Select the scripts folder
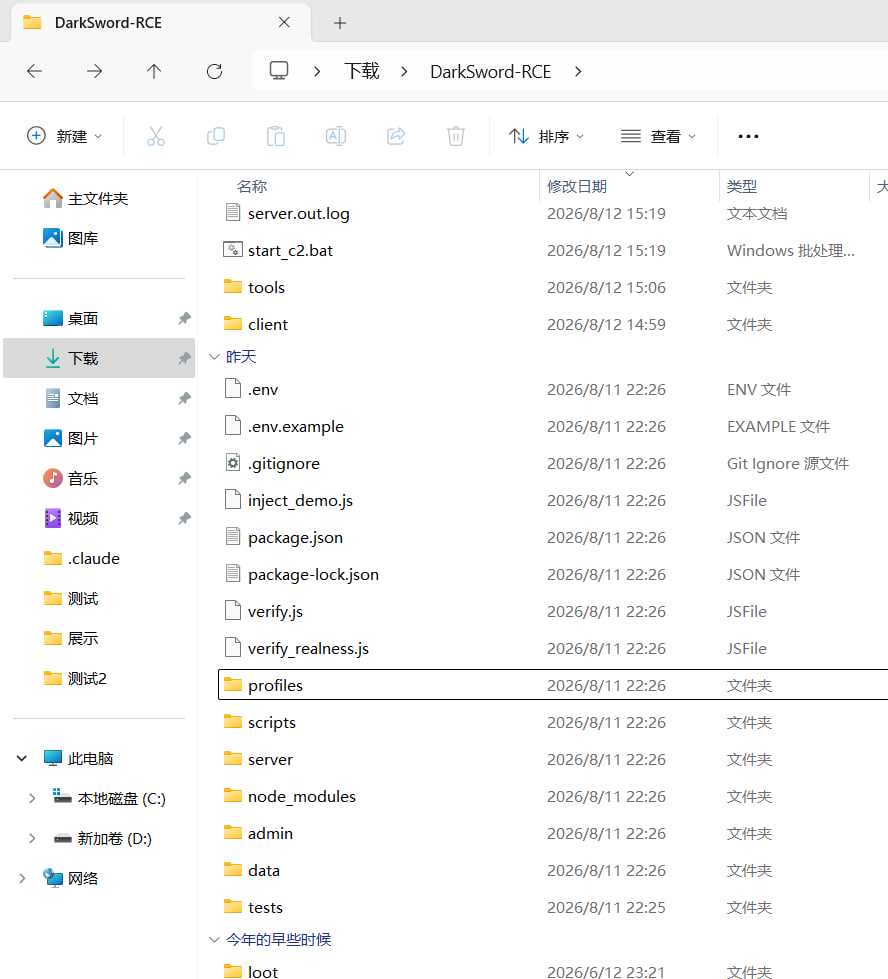The width and height of the screenshot is (888, 979). click(x=553, y=722)
